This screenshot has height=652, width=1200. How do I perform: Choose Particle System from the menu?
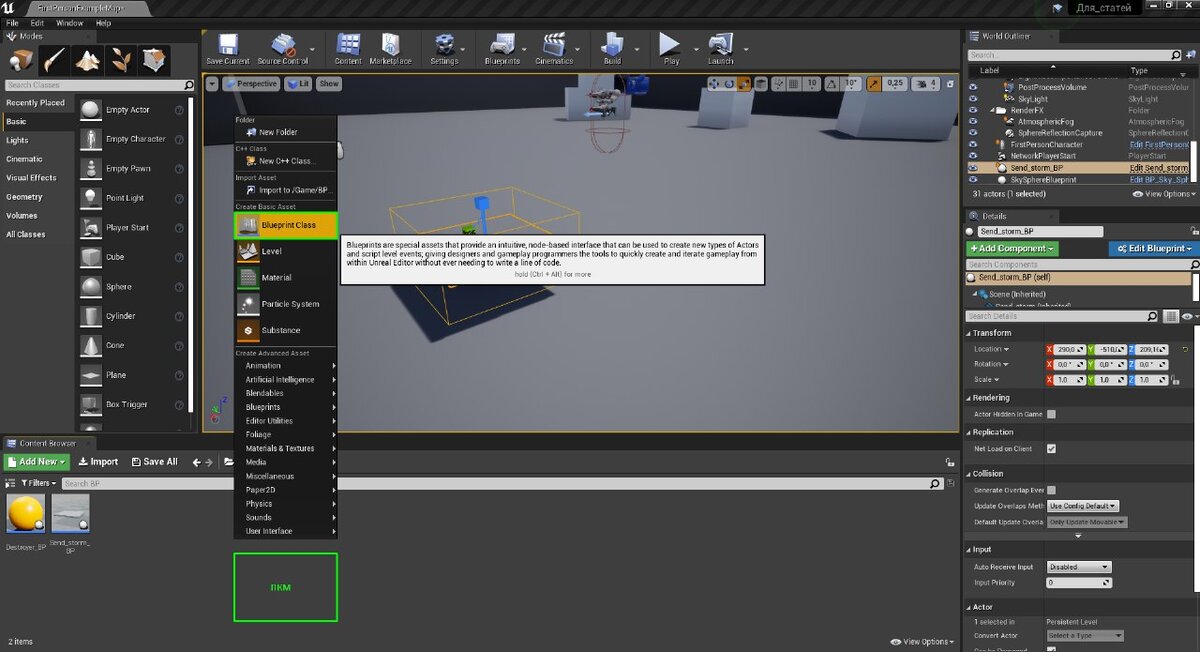tap(286, 304)
